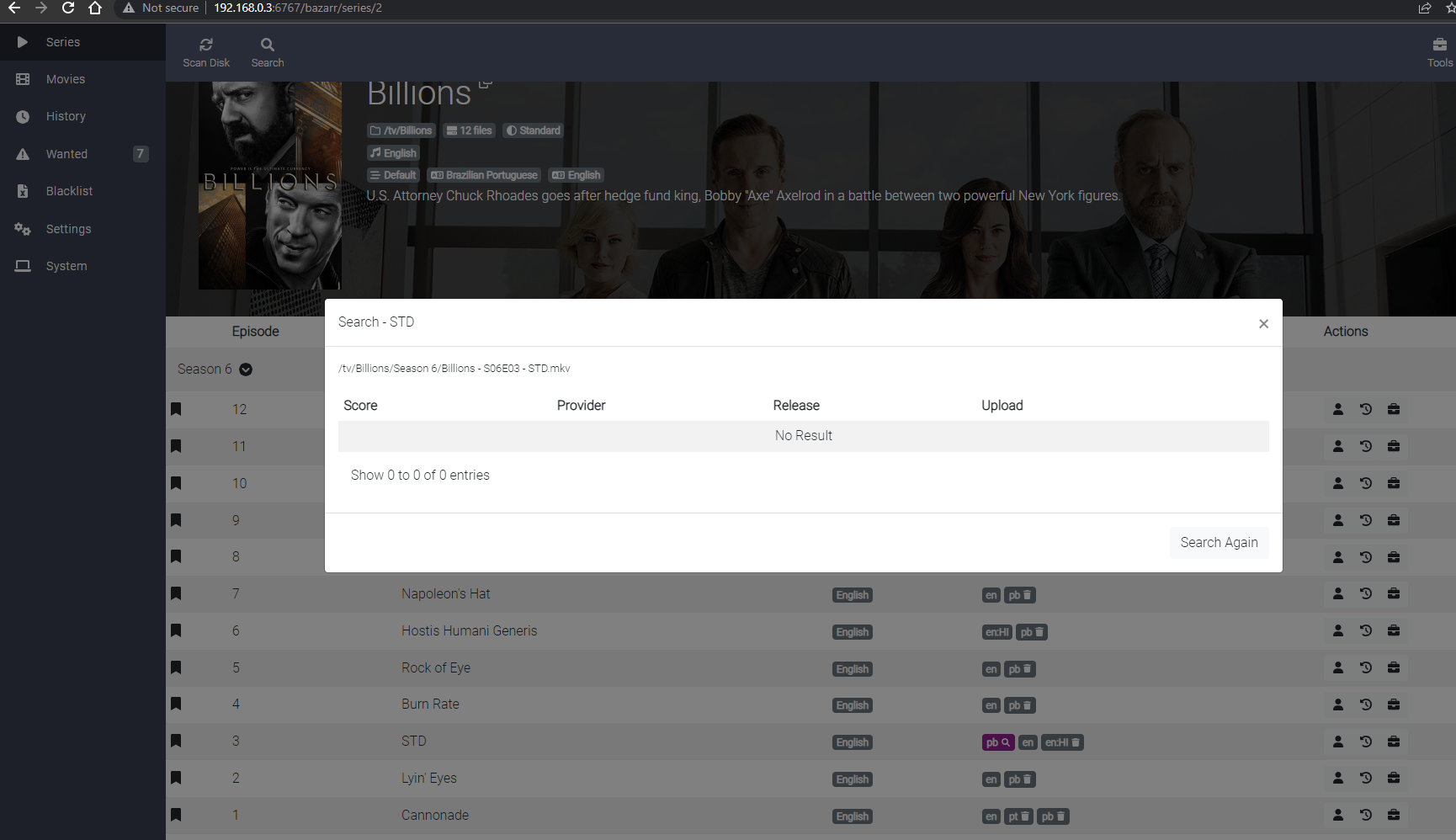Open history for episode 12
The width and height of the screenshot is (1456, 840).
(x=1366, y=409)
